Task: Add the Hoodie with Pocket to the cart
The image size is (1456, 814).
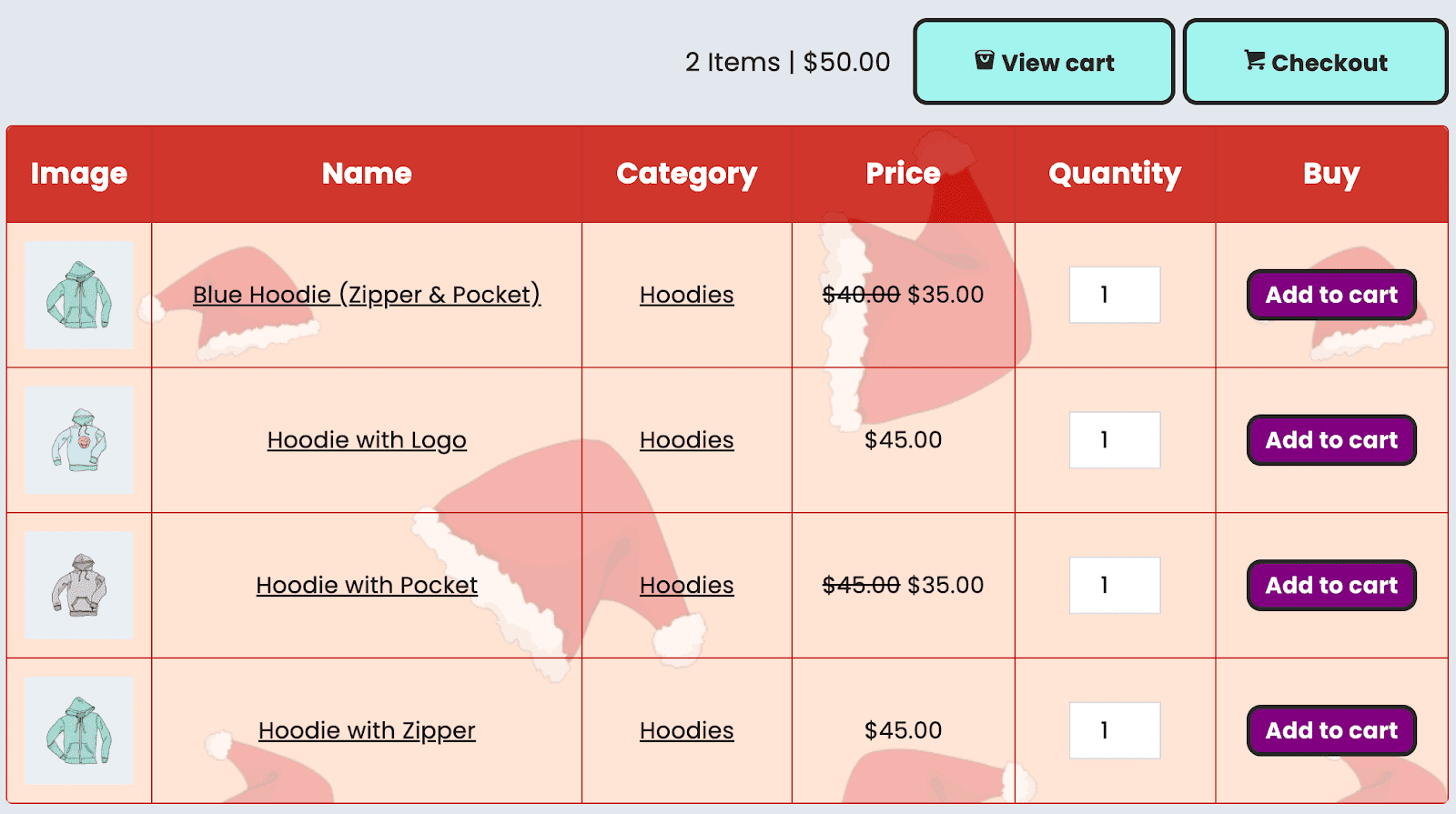Action: pos(1330,585)
